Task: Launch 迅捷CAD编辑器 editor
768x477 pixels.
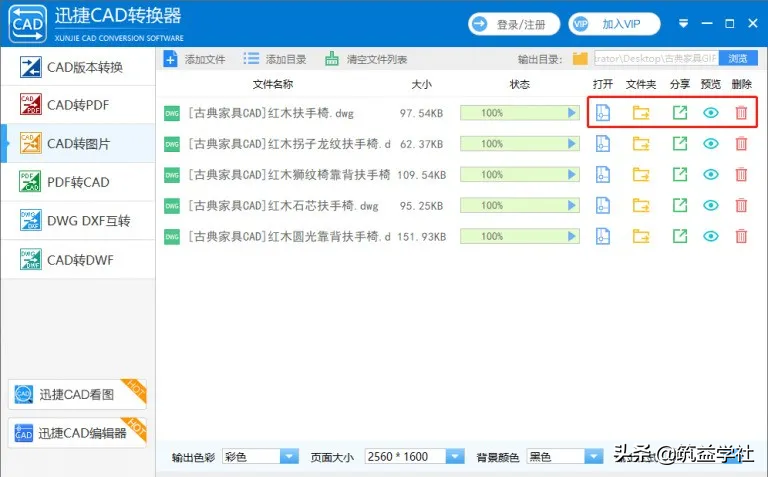Action: (77, 433)
